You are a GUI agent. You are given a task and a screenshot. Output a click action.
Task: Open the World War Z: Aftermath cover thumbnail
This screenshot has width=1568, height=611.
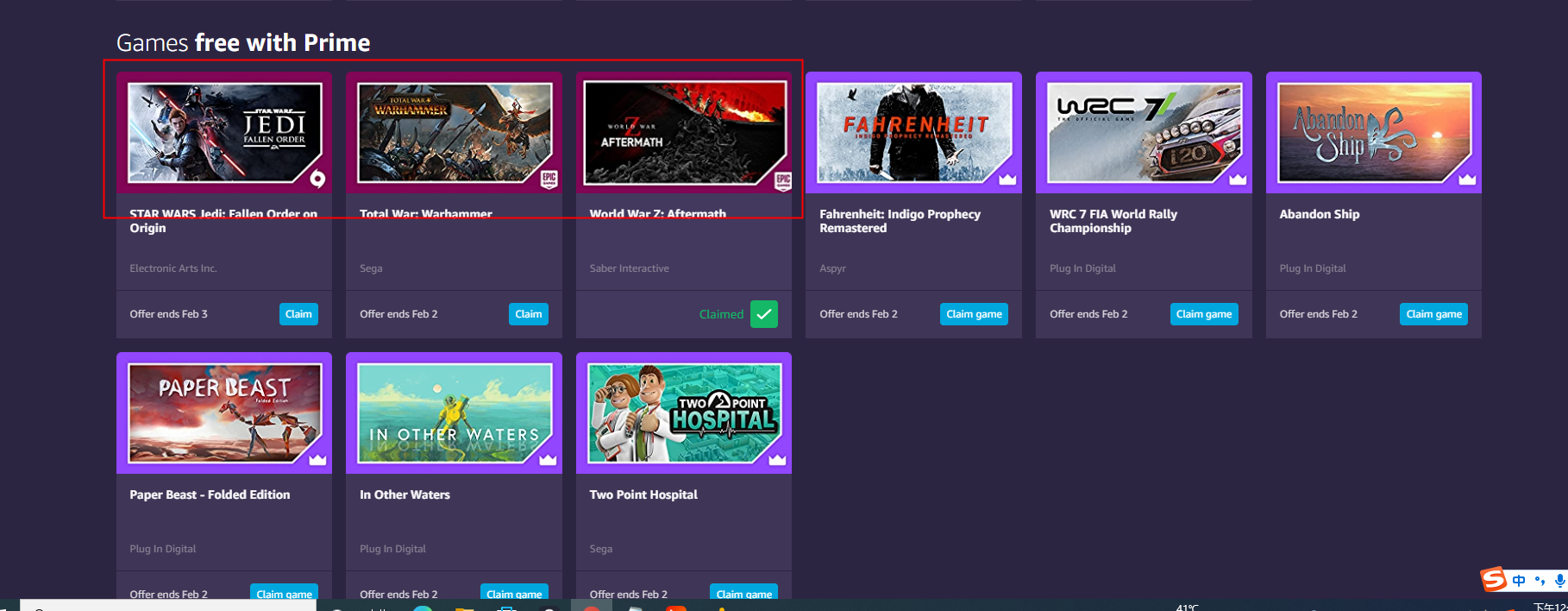685,132
